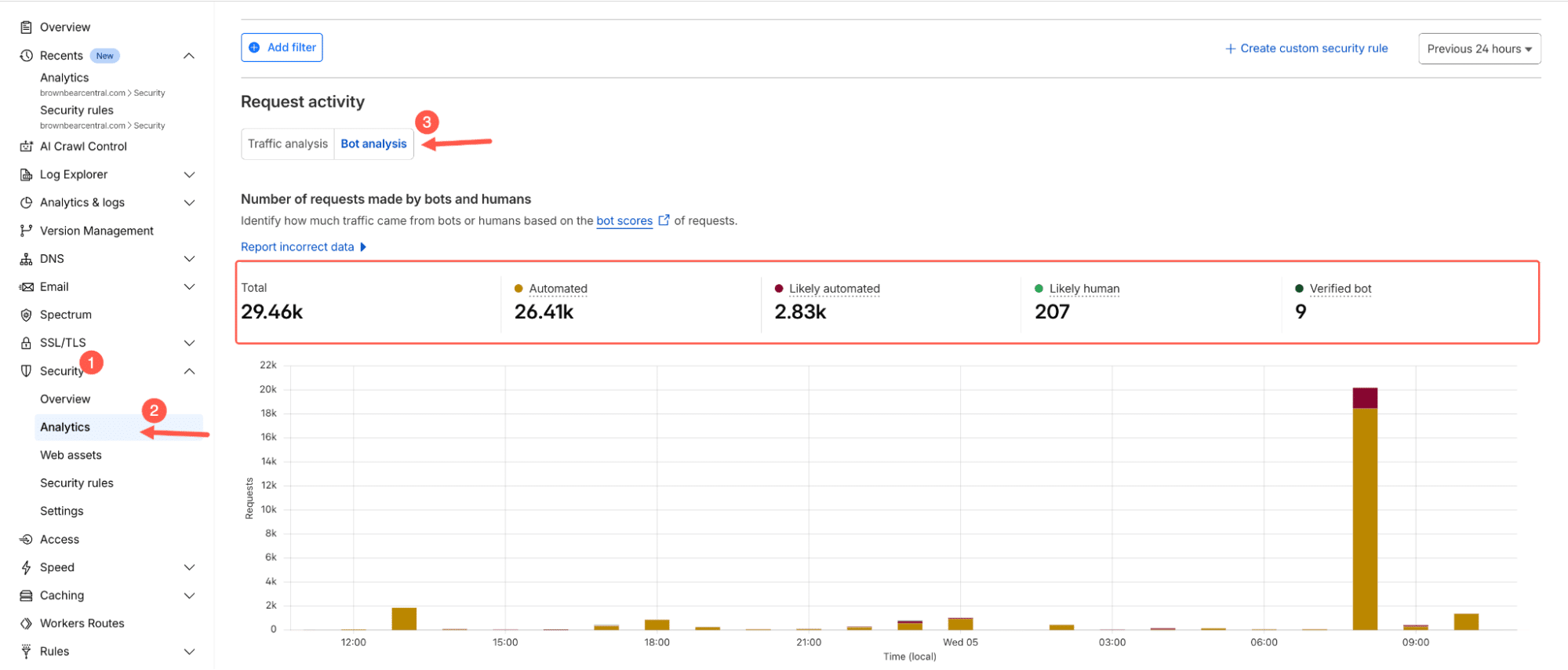Click the Likely automated maroon legend dot
Viewport: 1568px width, 670px height.
click(x=779, y=289)
